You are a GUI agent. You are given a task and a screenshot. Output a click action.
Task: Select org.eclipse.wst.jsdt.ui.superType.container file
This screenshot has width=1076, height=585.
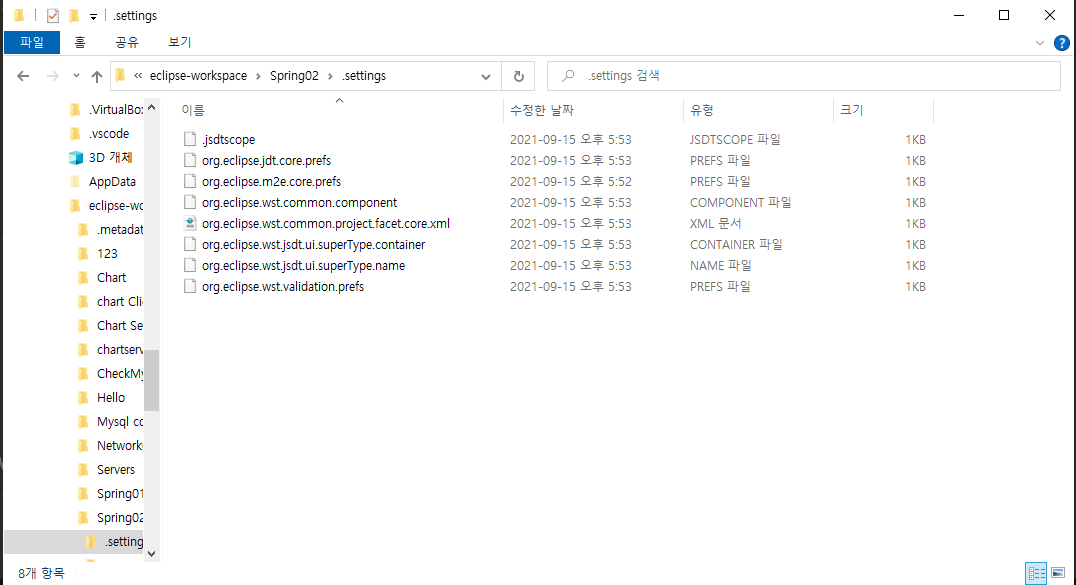click(314, 244)
